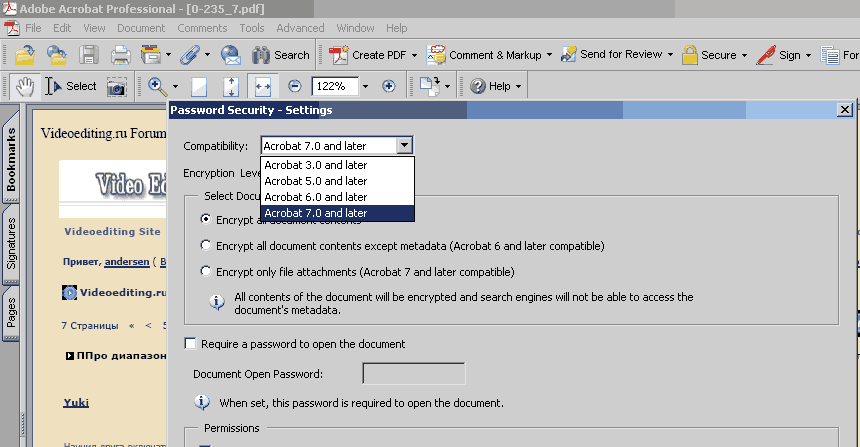Click the Actual Size page icon
The image size is (860, 447).
(x=199, y=86)
